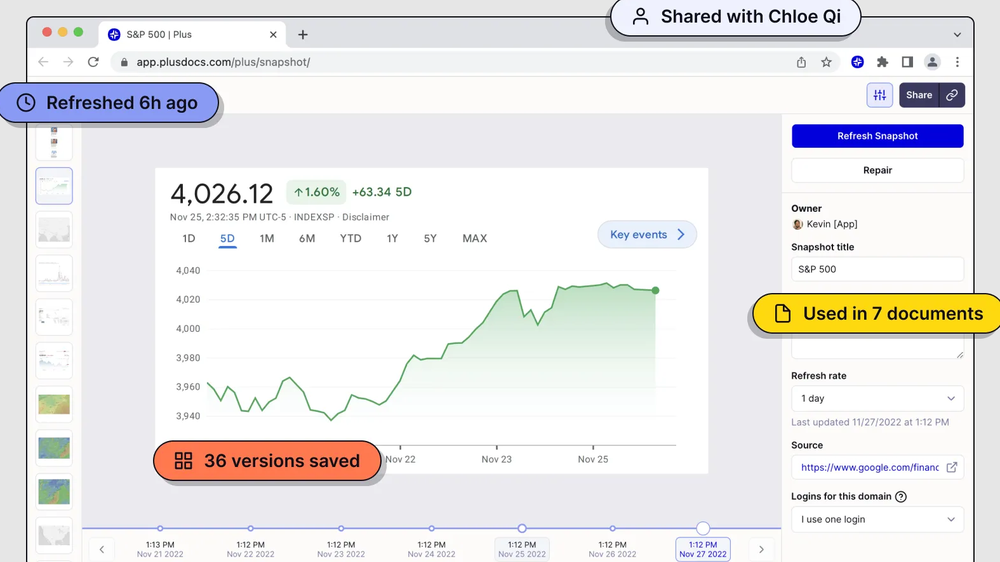Open the Chrome profile avatar
This screenshot has width=1000, height=562.
click(x=932, y=62)
